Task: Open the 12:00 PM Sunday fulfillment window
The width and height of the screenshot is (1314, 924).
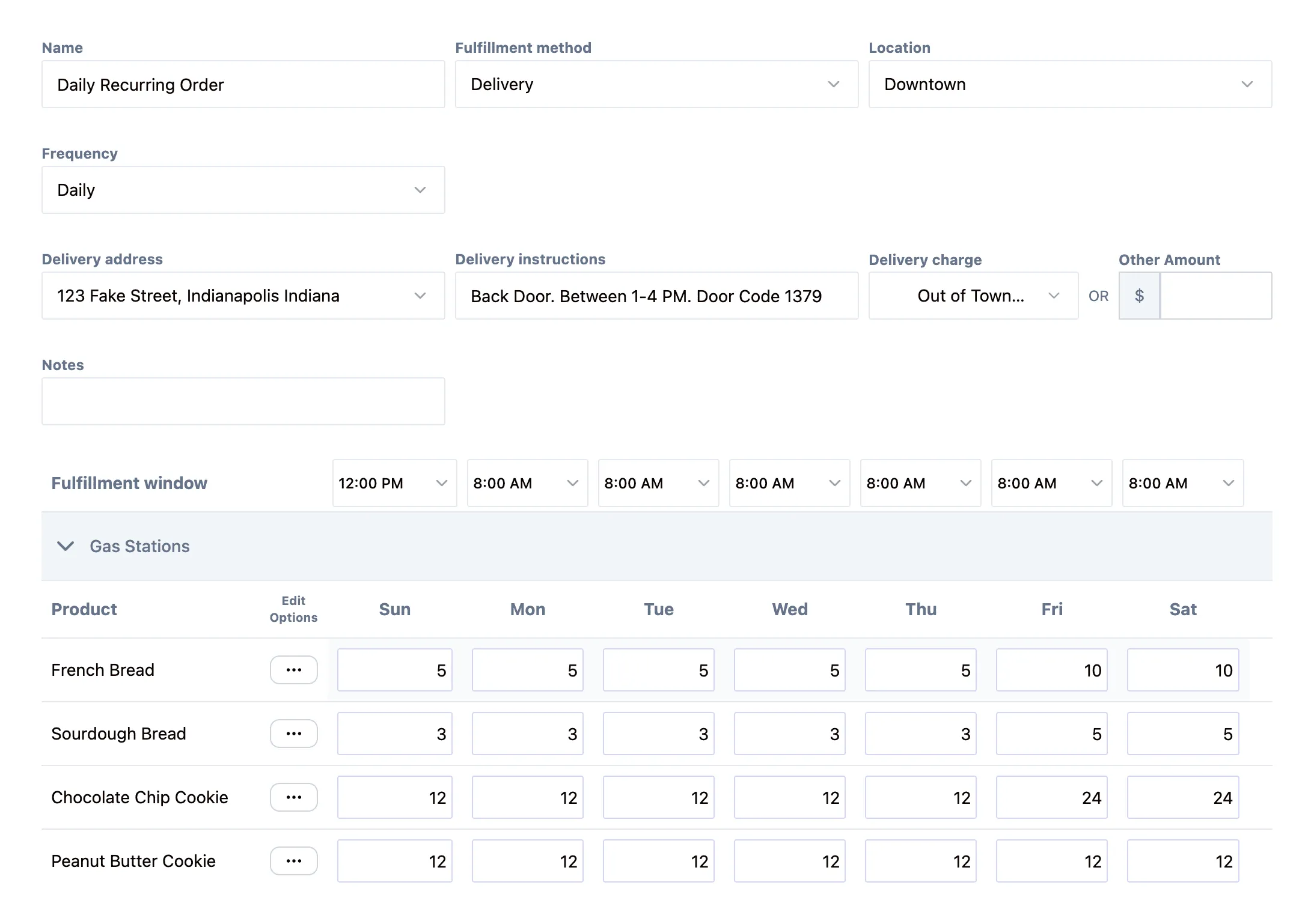Action: click(394, 483)
